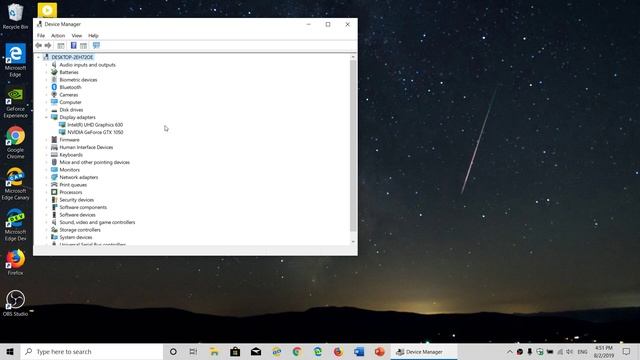Collapse the Display adapters category
Screen dimensions: 640x360
[46, 117]
